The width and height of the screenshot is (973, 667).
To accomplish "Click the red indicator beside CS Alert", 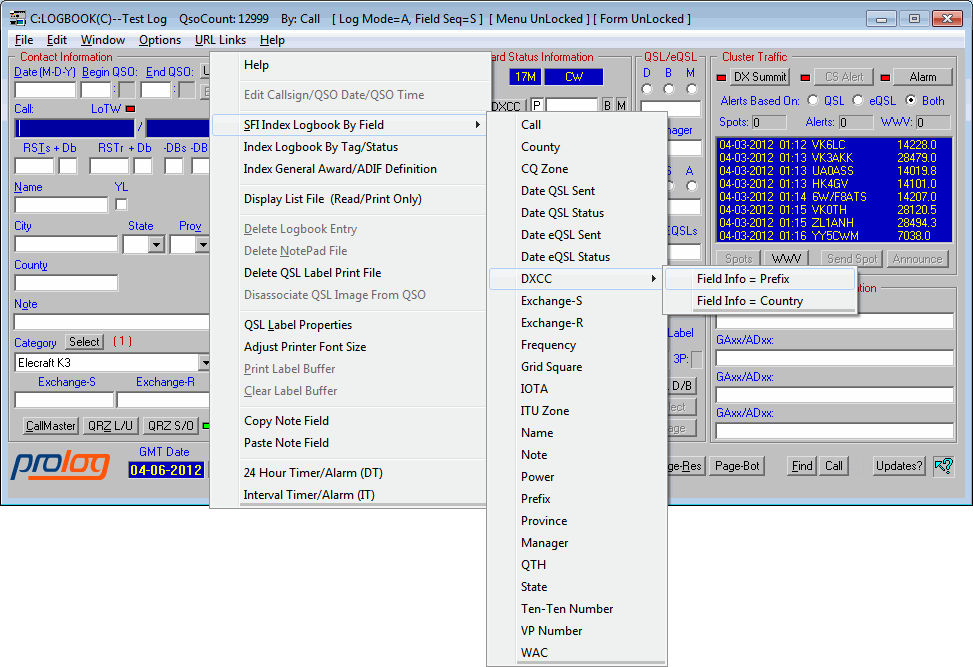I will 805,77.
